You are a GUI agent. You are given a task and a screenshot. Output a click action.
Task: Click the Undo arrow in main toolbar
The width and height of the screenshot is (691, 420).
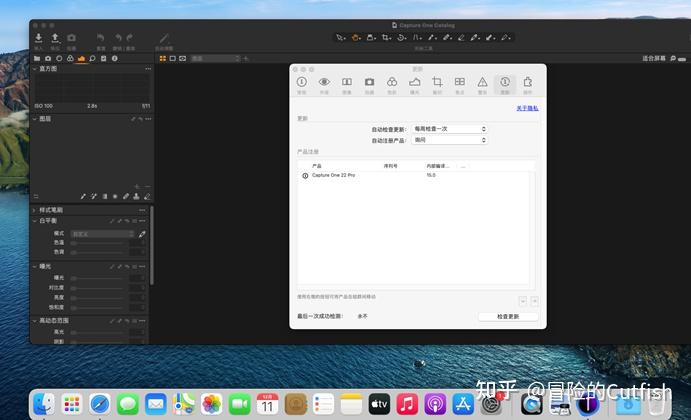(x=118, y=38)
